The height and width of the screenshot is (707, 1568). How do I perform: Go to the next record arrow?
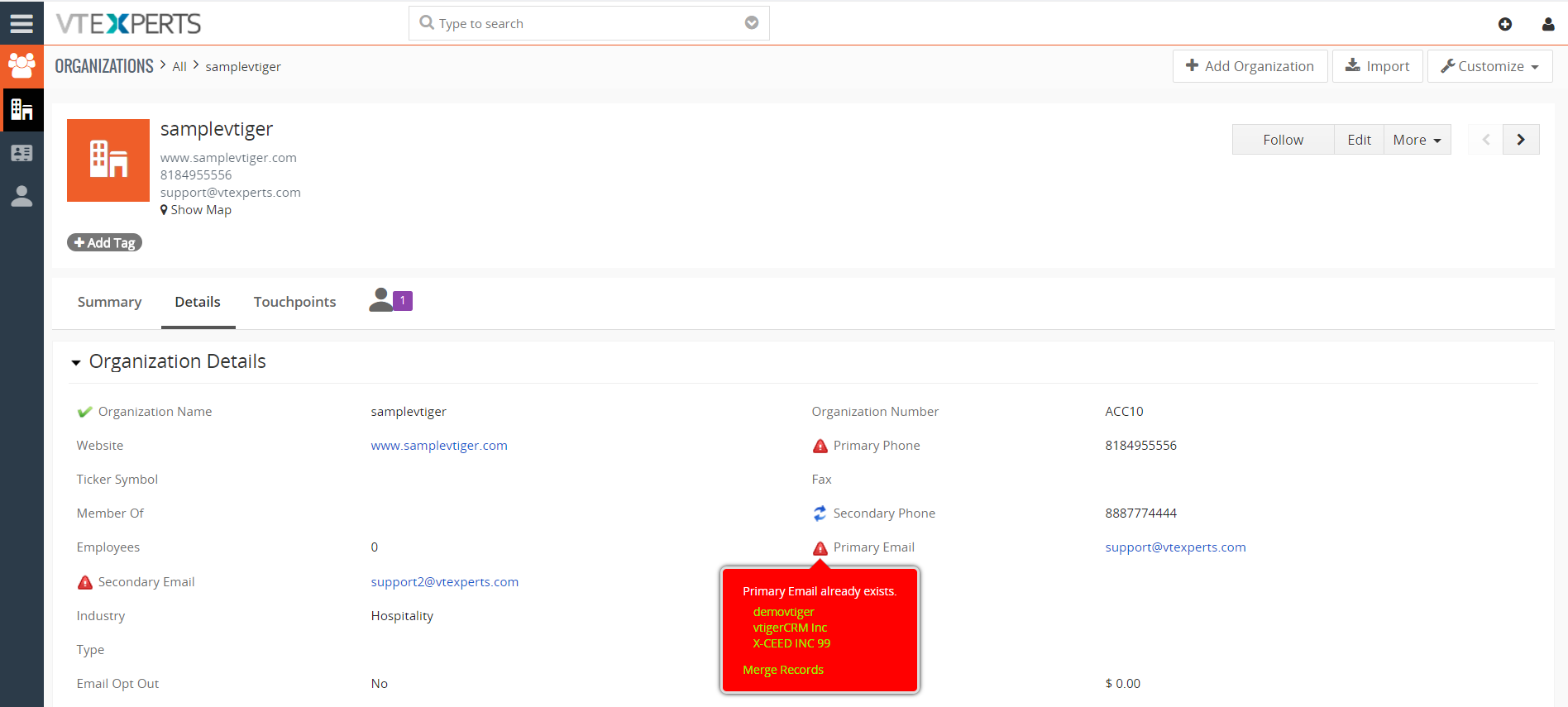click(x=1521, y=140)
